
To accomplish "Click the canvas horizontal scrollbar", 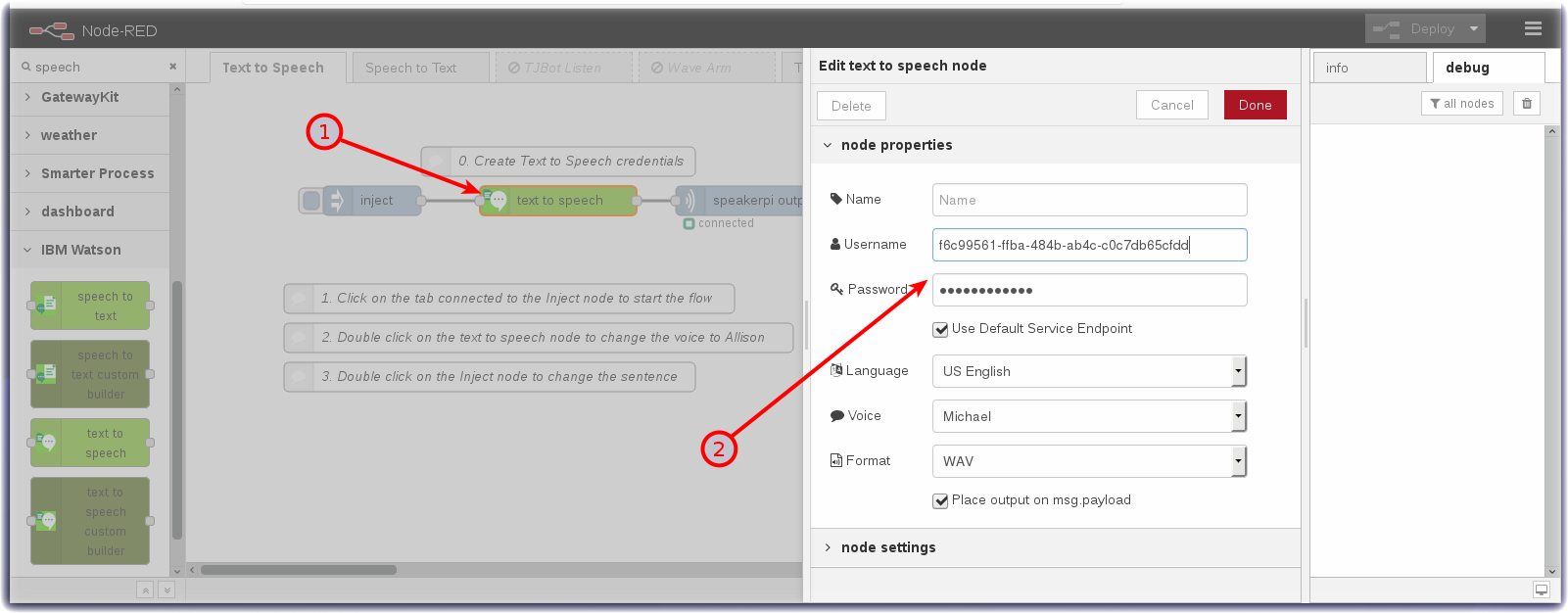I will 299,570.
